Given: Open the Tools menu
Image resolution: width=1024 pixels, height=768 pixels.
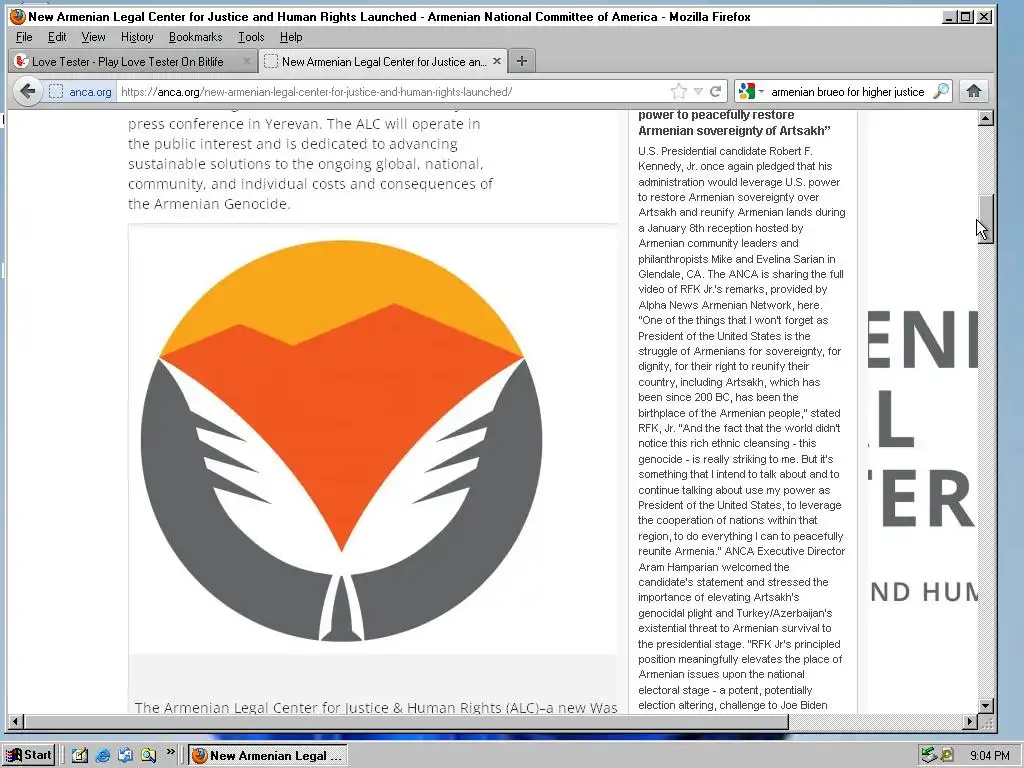Looking at the screenshot, I should 251,37.
